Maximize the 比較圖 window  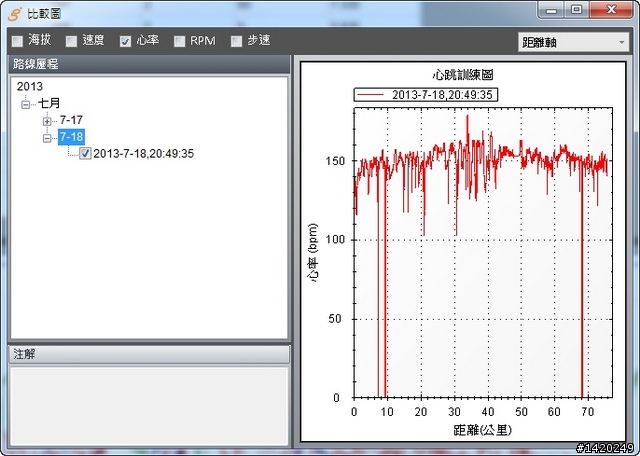[576, 10]
